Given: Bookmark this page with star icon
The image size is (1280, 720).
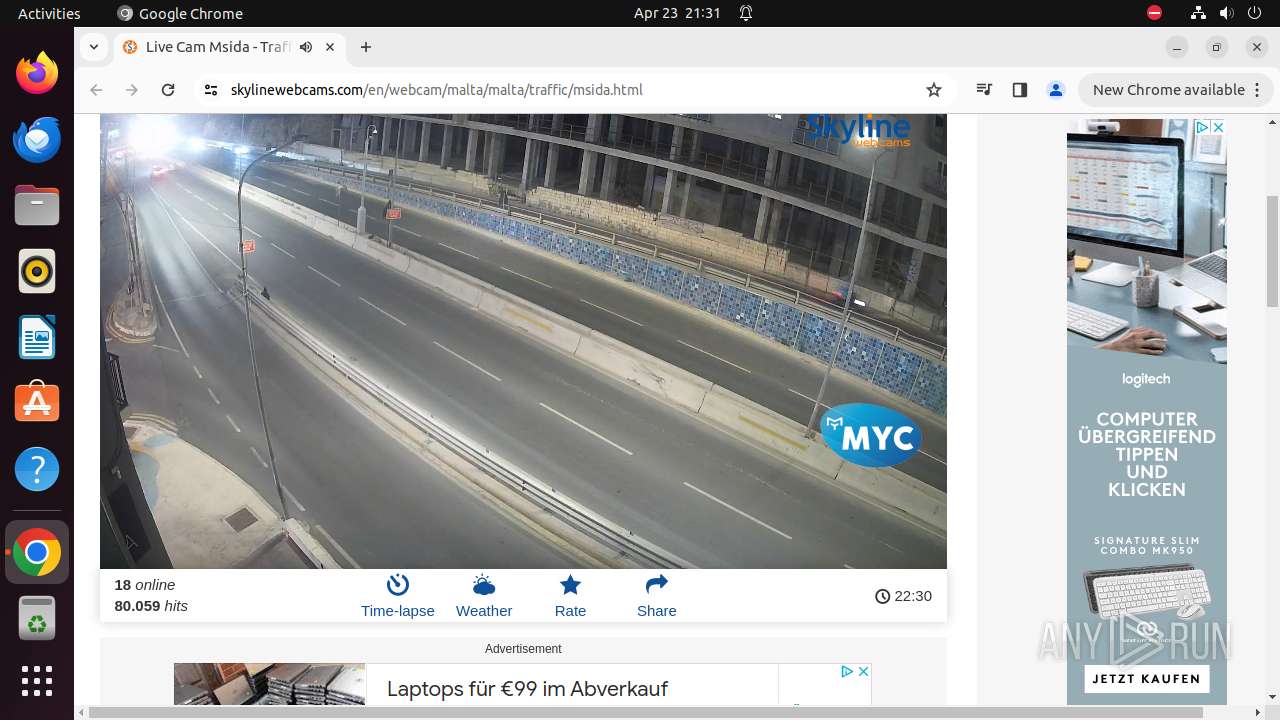Looking at the screenshot, I should click(x=934, y=90).
